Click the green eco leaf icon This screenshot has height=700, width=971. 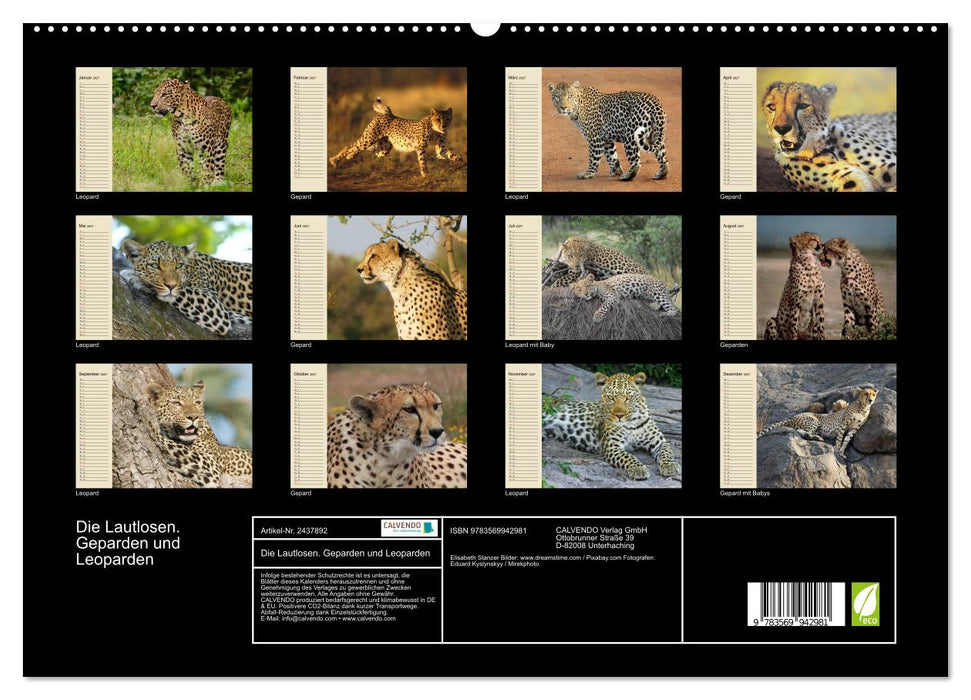(x=865, y=604)
